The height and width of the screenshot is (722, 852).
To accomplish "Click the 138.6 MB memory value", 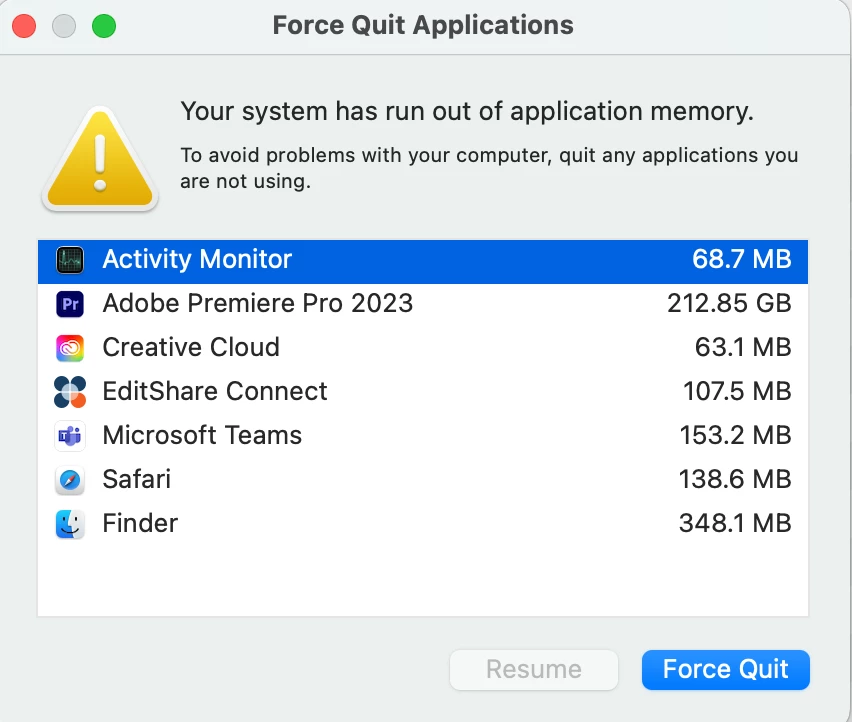I will (x=735, y=479).
